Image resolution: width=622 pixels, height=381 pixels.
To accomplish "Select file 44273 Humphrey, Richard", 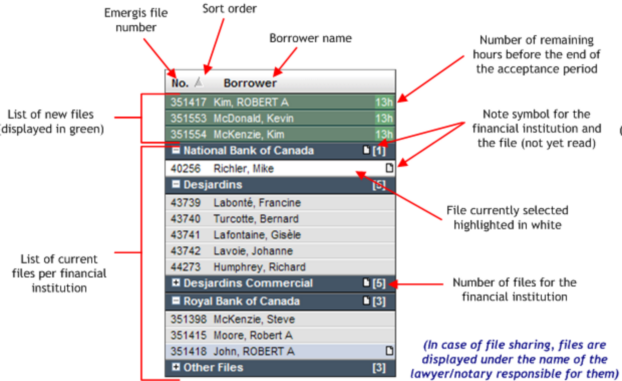I will coord(280,267).
